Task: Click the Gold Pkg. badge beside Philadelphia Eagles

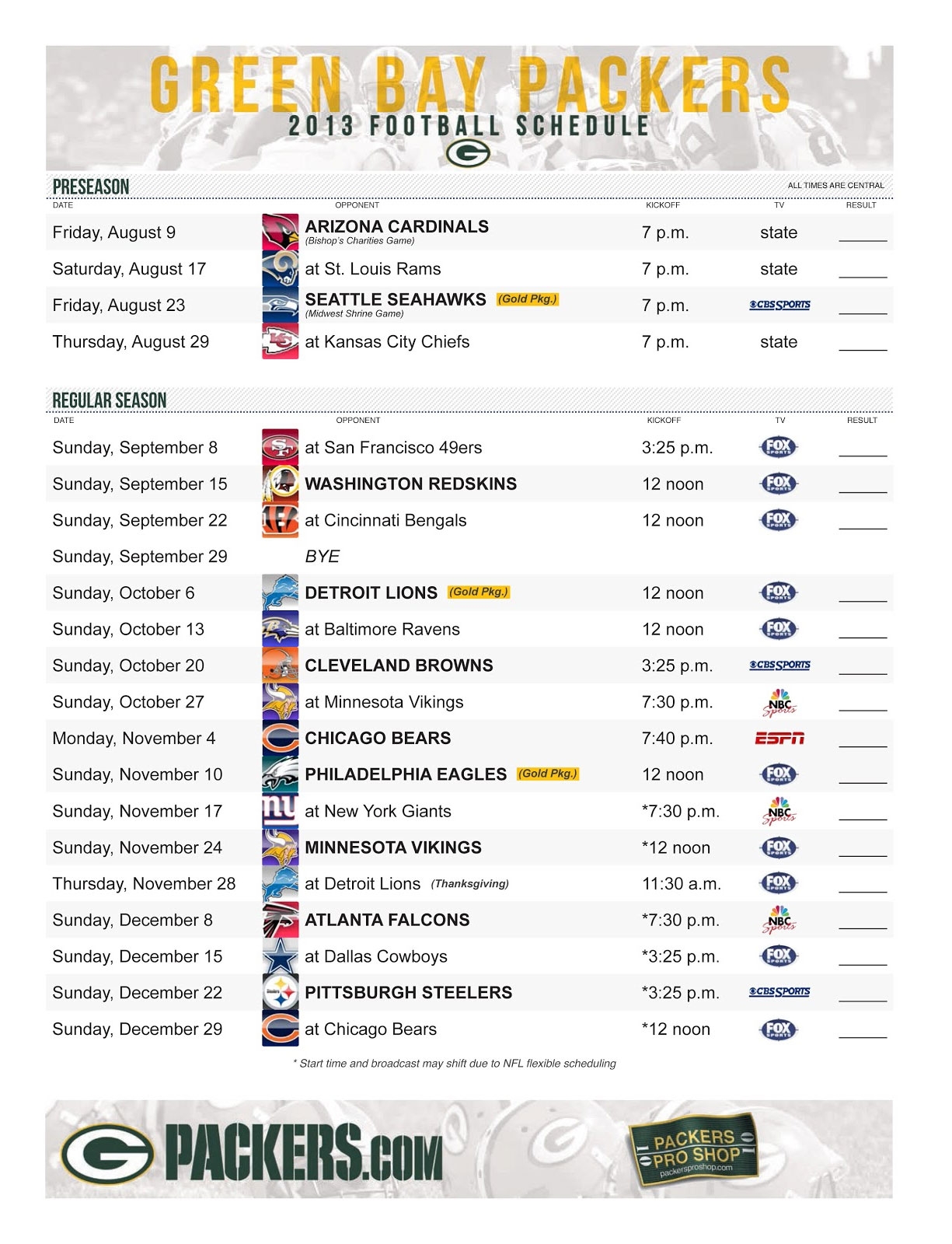Action: (x=548, y=774)
